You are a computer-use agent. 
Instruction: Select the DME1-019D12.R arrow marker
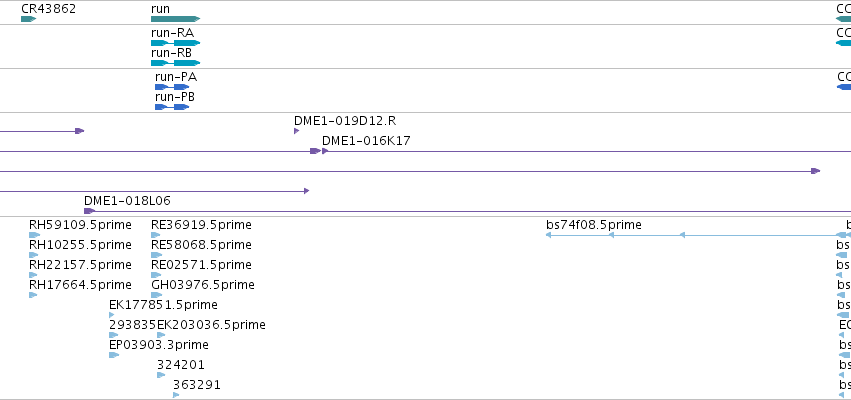[296, 131]
